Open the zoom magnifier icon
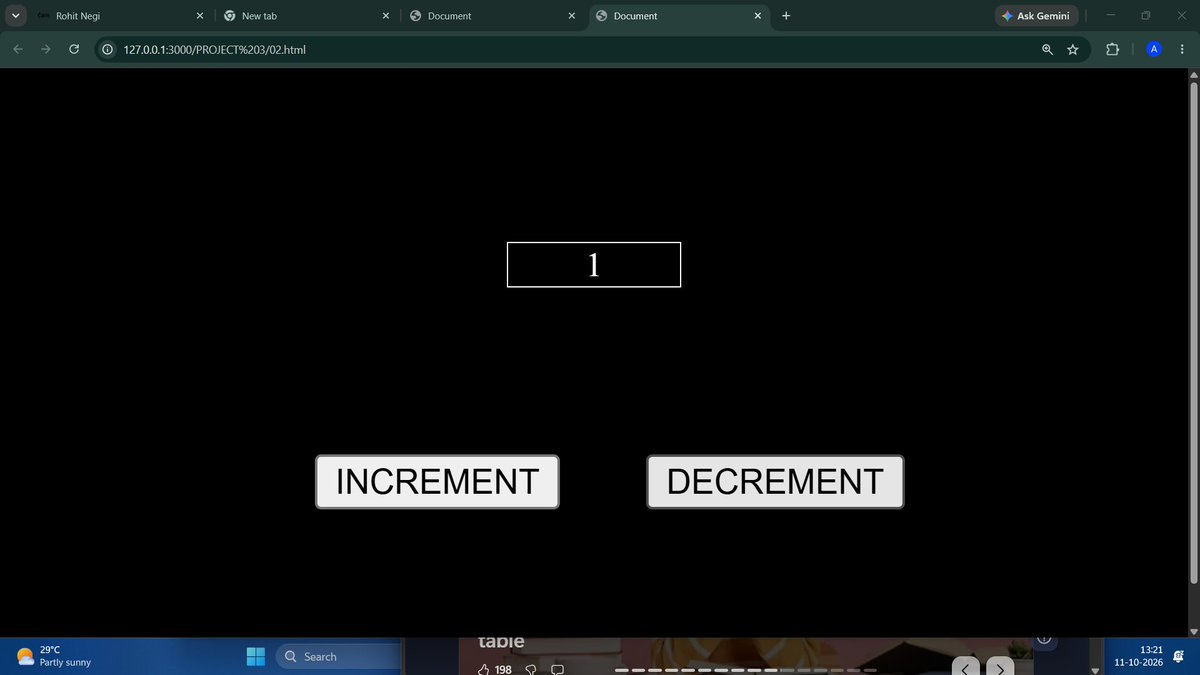The width and height of the screenshot is (1200, 675). pos(1047,49)
